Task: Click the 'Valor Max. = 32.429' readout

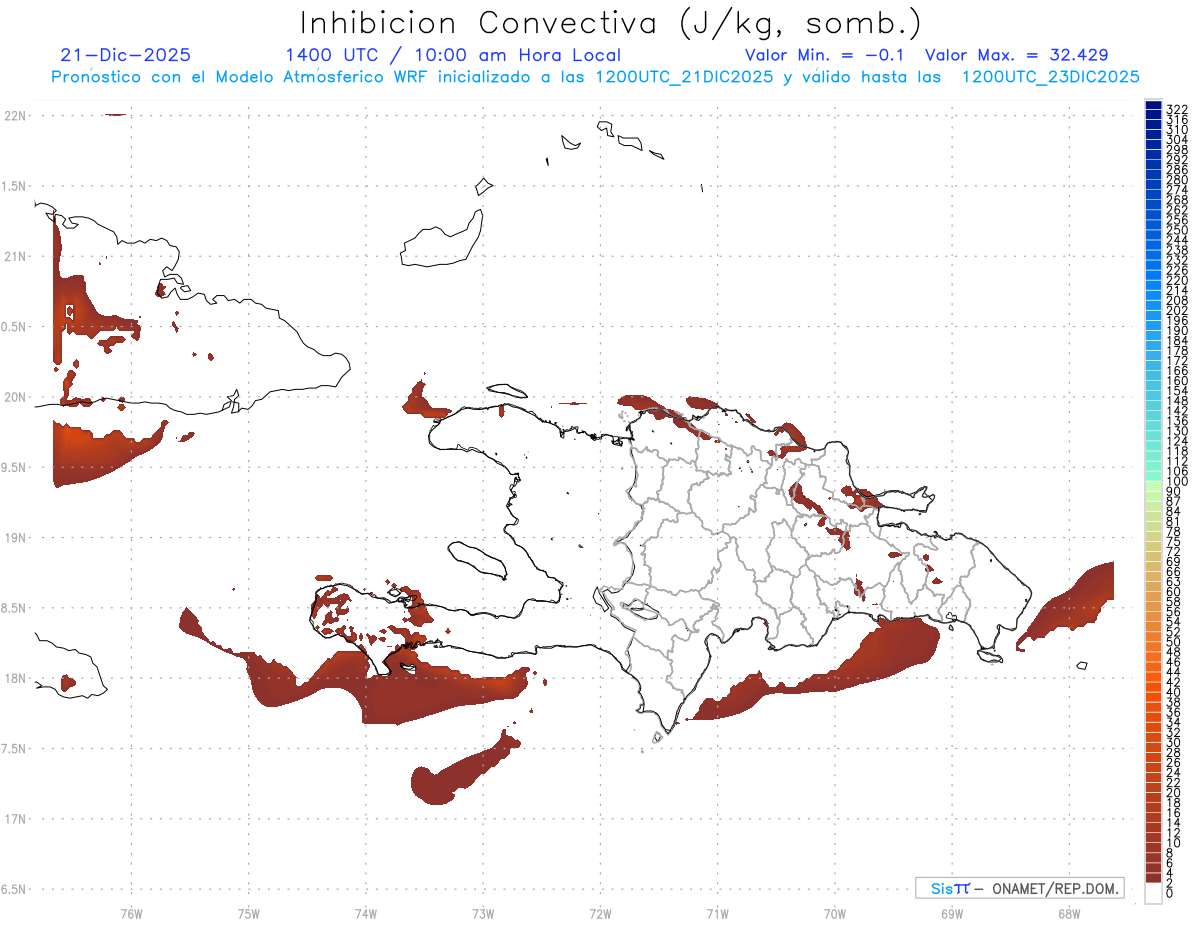Action: 1017,55
